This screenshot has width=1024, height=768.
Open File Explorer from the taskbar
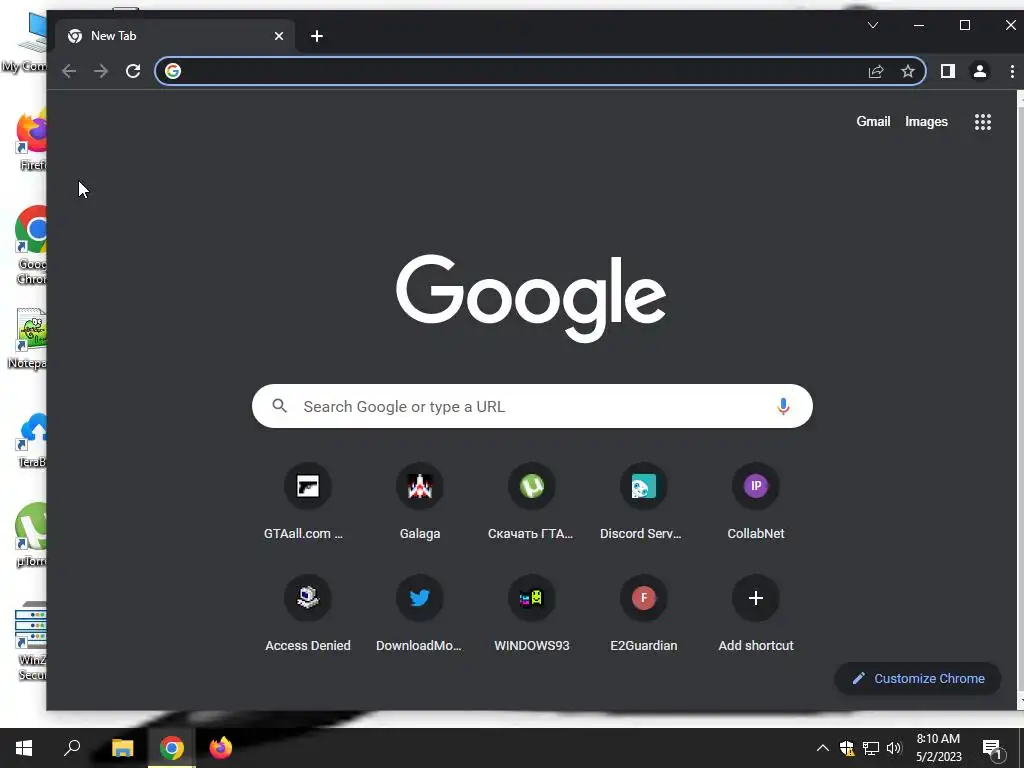pos(122,748)
